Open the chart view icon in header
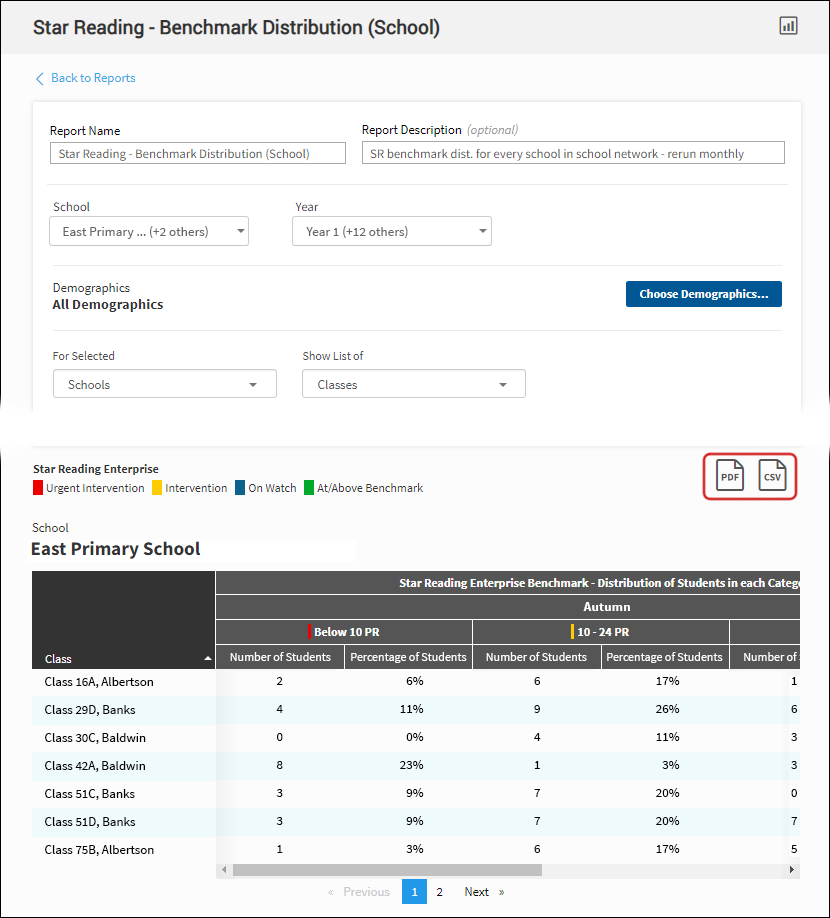The image size is (830, 918). click(788, 26)
